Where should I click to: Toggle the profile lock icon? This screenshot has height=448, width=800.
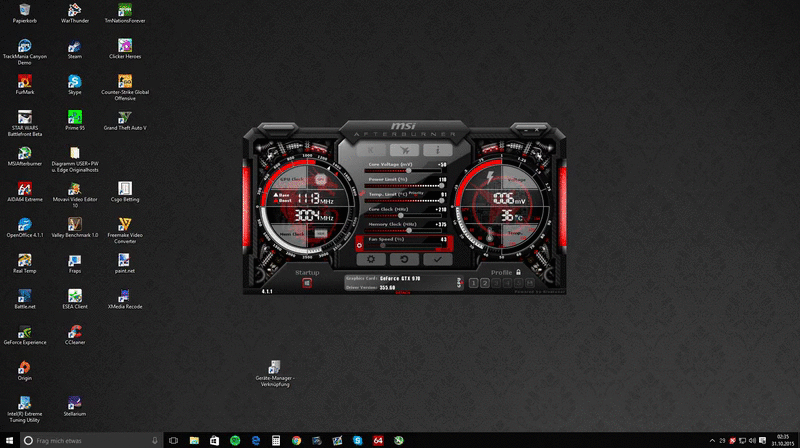(518, 272)
